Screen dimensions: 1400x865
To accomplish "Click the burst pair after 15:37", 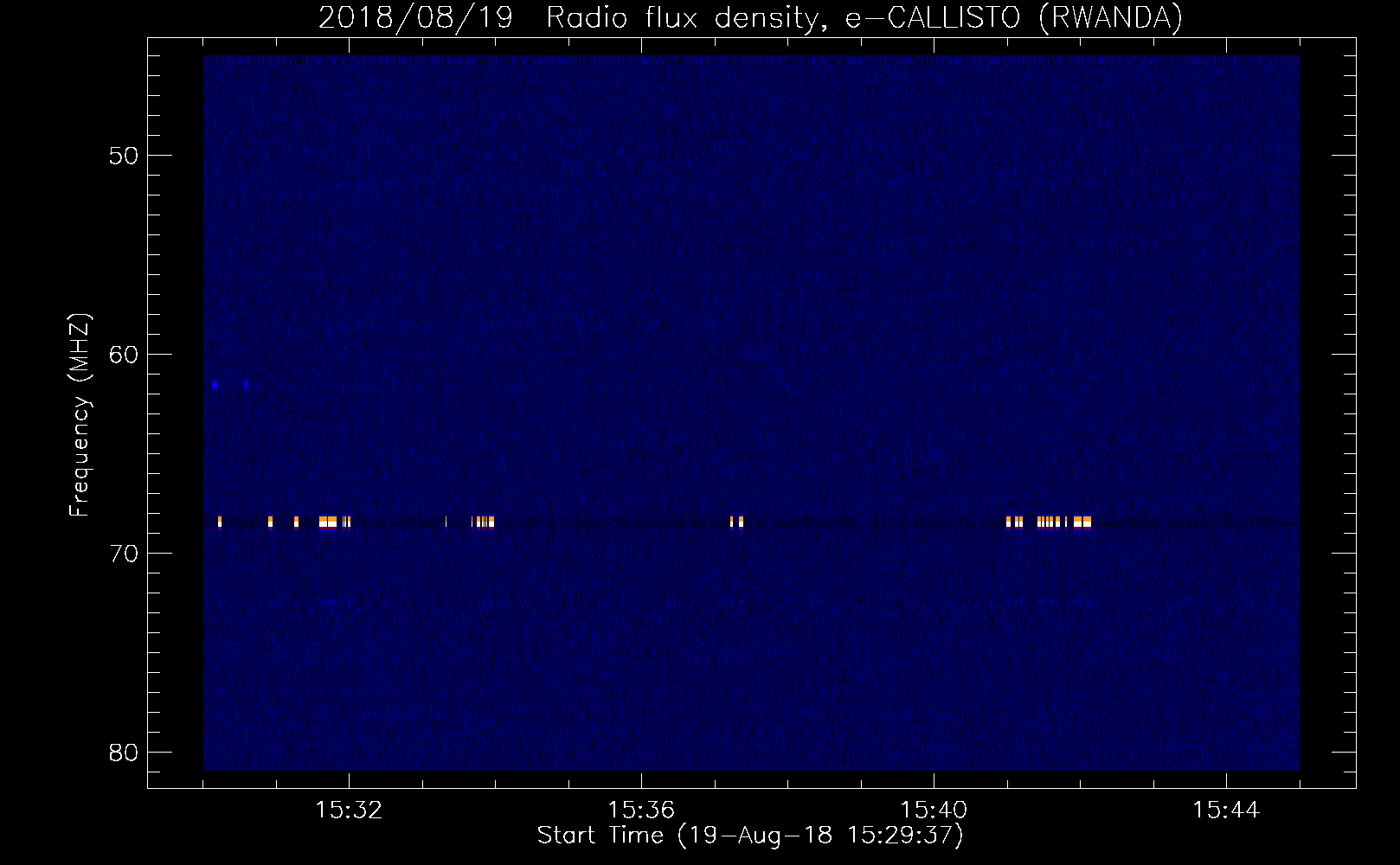I will 736,522.
